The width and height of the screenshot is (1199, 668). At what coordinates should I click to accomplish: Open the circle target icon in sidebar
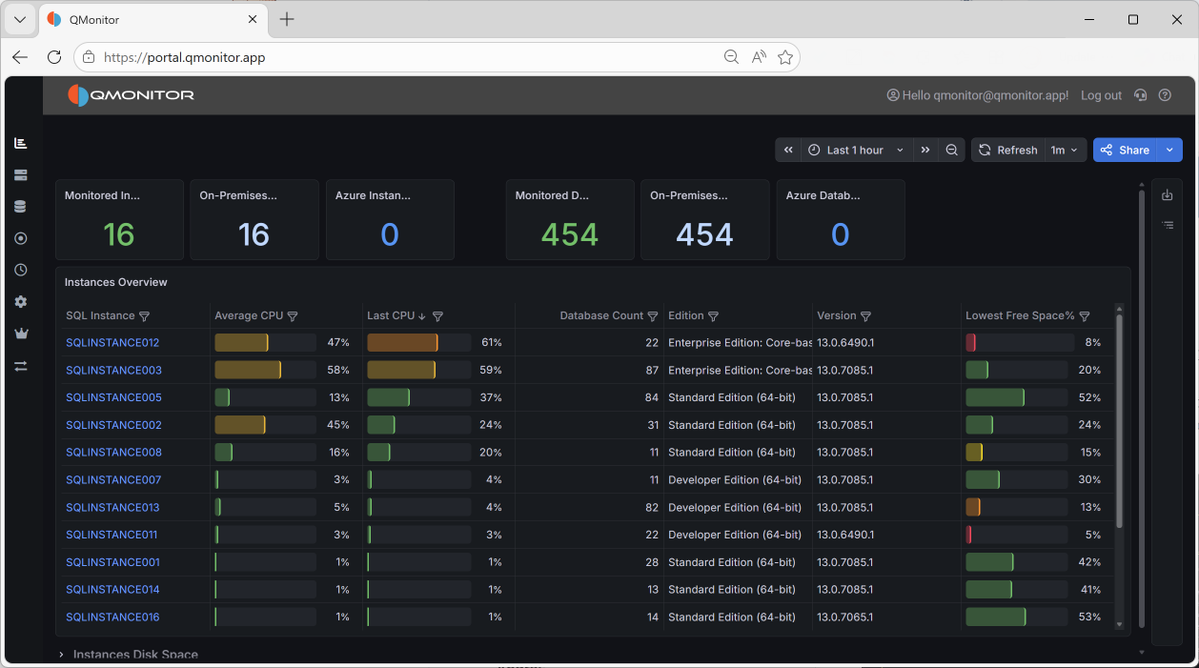pyautogui.click(x=21, y=238)
